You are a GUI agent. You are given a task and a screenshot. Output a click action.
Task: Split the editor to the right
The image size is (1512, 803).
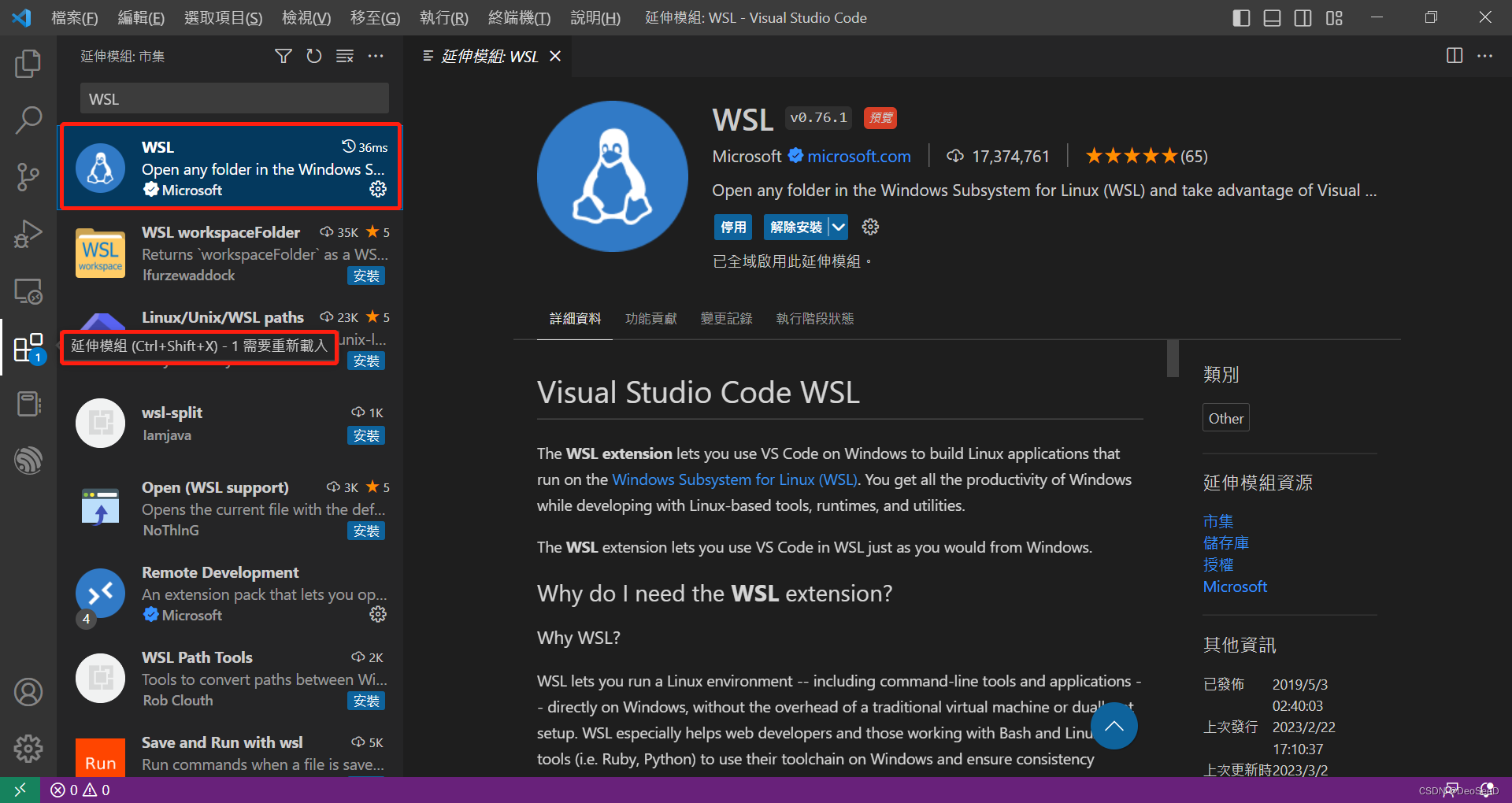(1455, 56)
